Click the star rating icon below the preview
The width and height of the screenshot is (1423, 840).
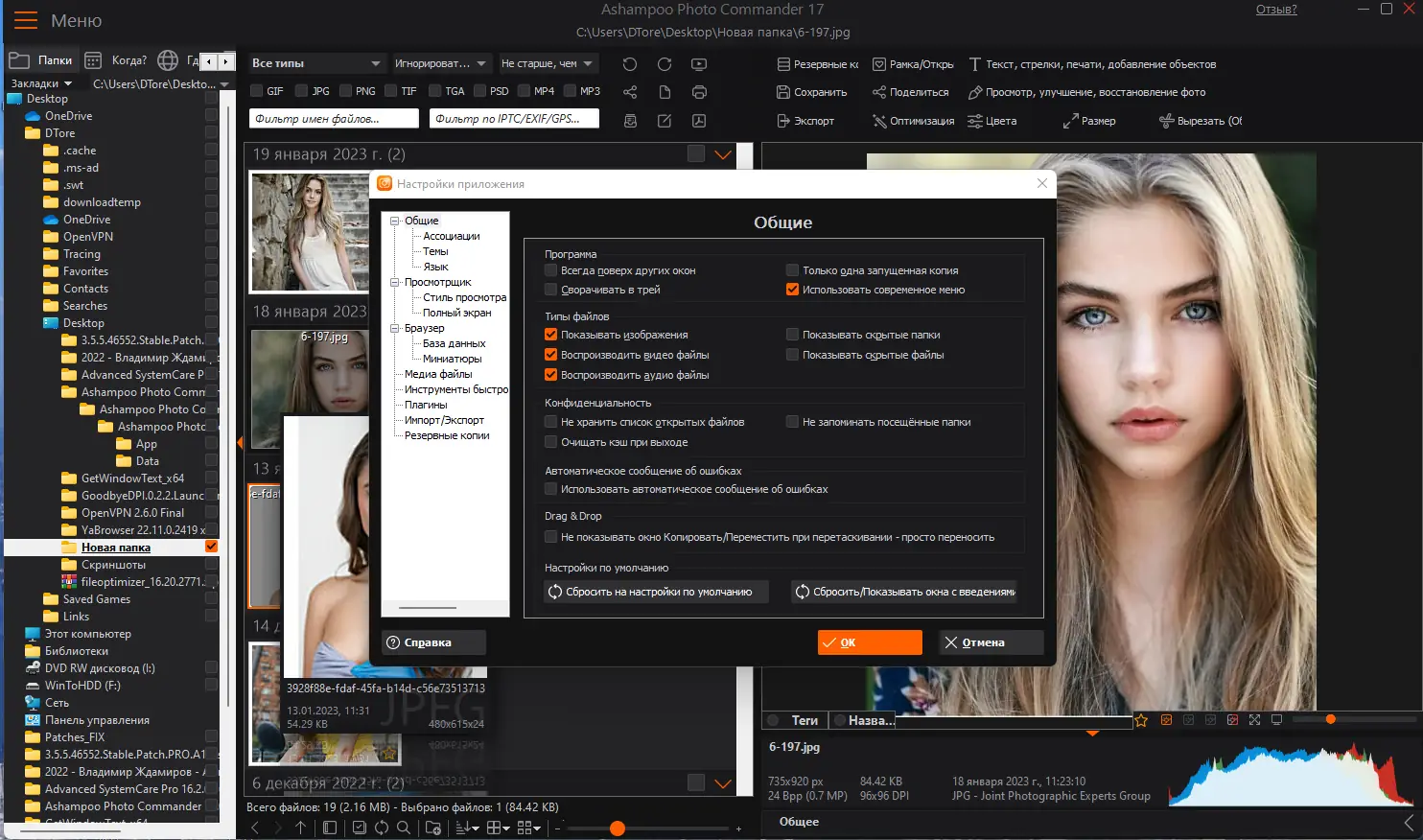click(1141, 719)
